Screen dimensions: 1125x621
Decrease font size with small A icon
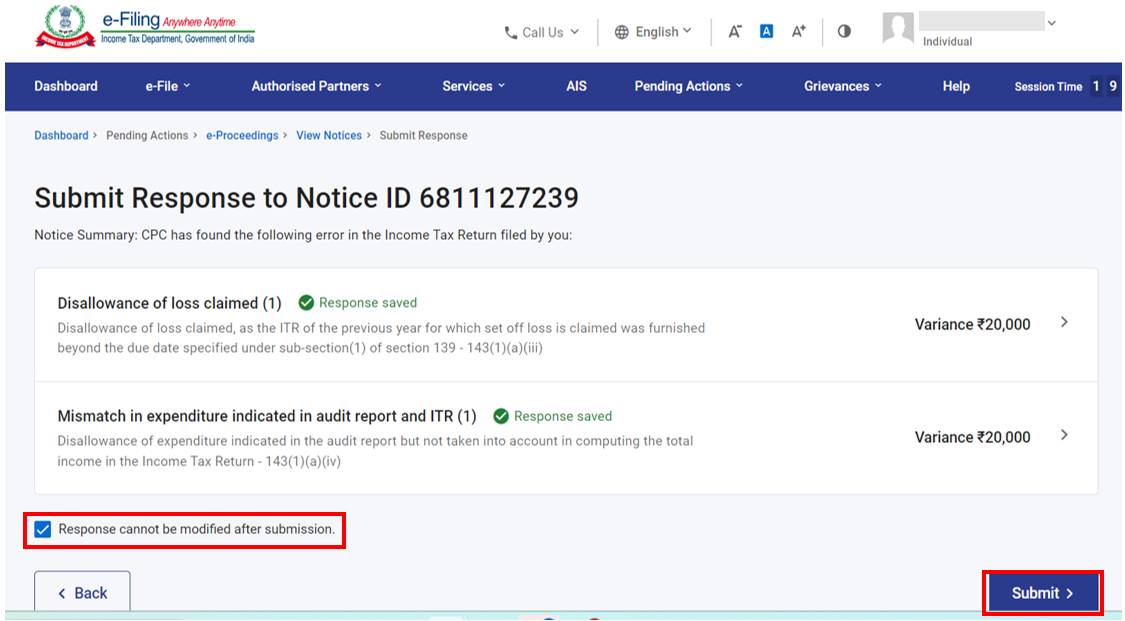coord(735,31)
